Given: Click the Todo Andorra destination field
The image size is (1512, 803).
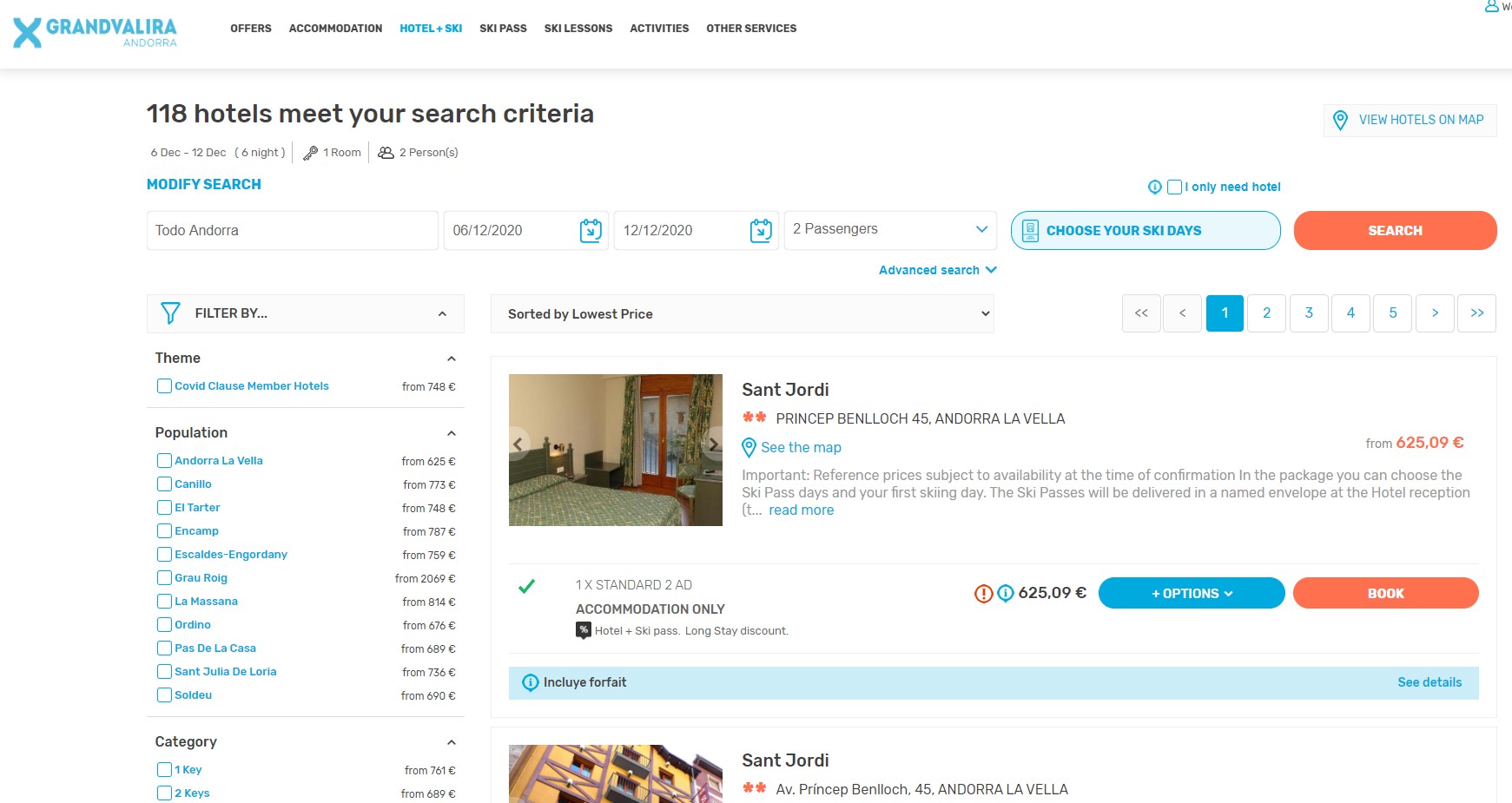Looking at the screenshot, I should pos(292,231).
